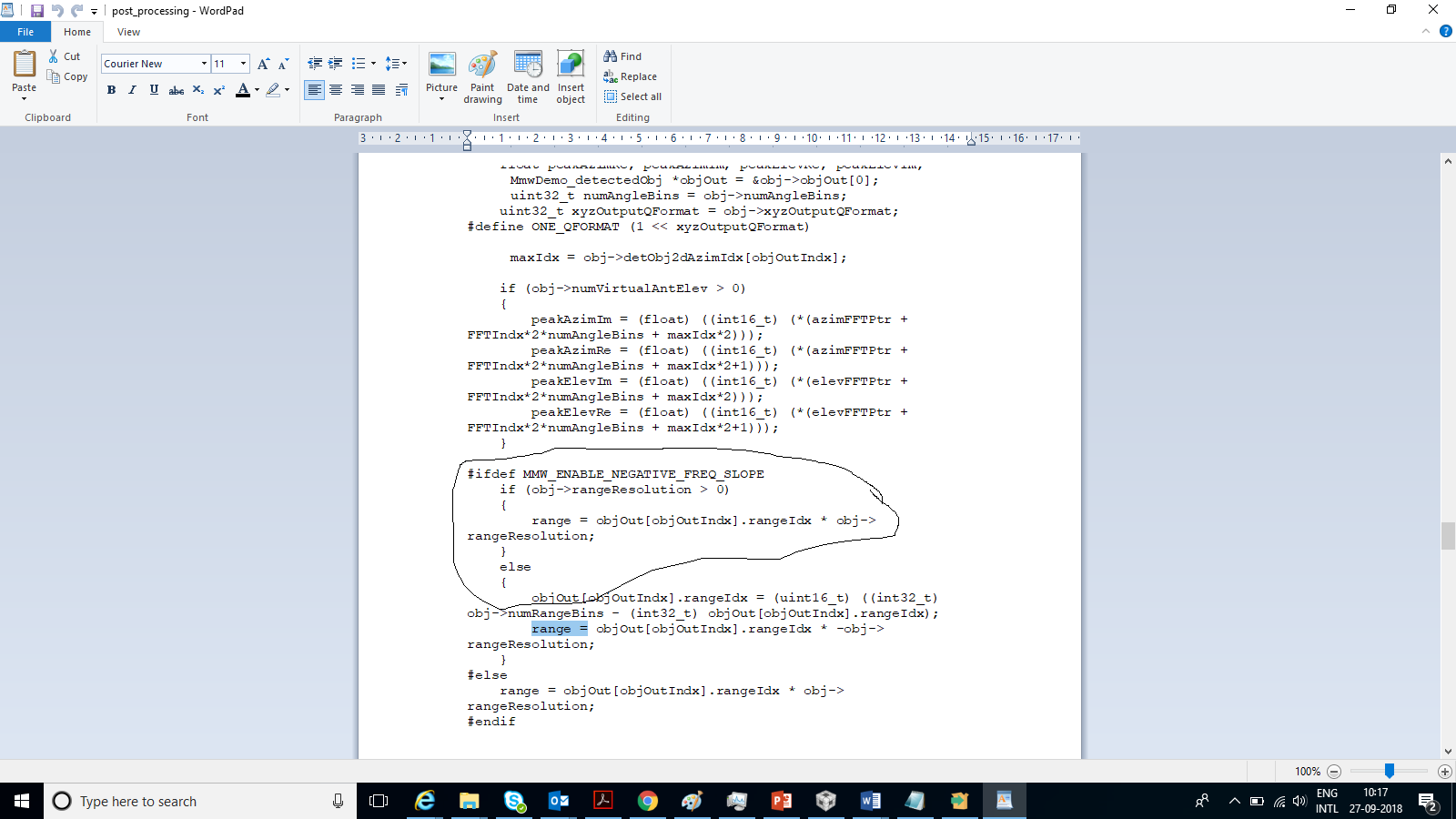Open PowerPoint from the taskbar
This screenshot has width=1456, height=819.
(x=782, y=801)
